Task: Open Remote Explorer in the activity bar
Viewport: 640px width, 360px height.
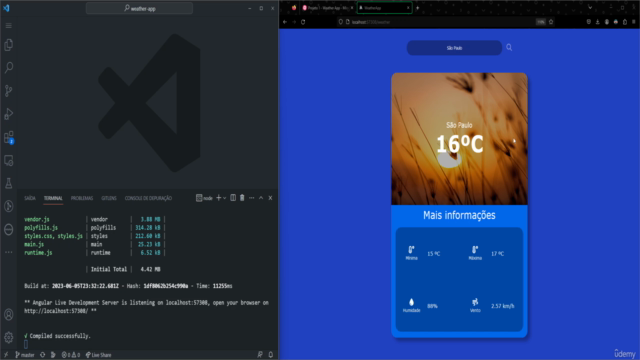Action: coord(9,160)
